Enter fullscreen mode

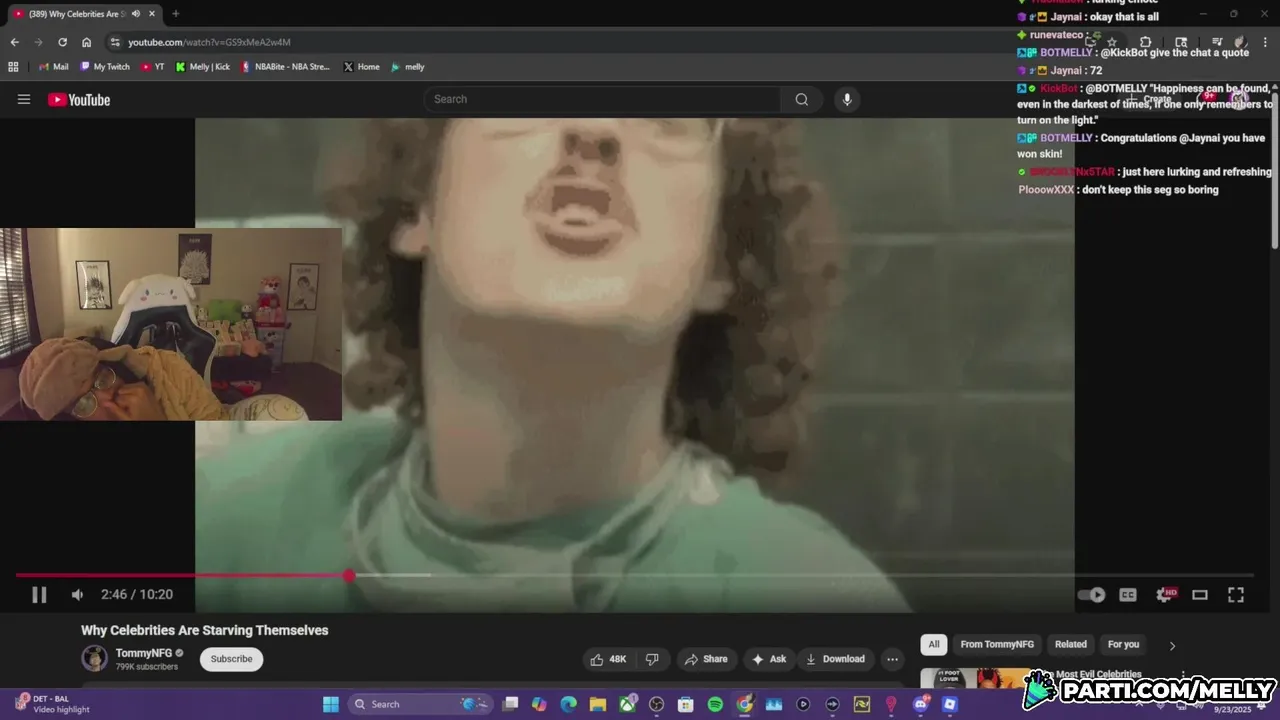pos(1236,595)
